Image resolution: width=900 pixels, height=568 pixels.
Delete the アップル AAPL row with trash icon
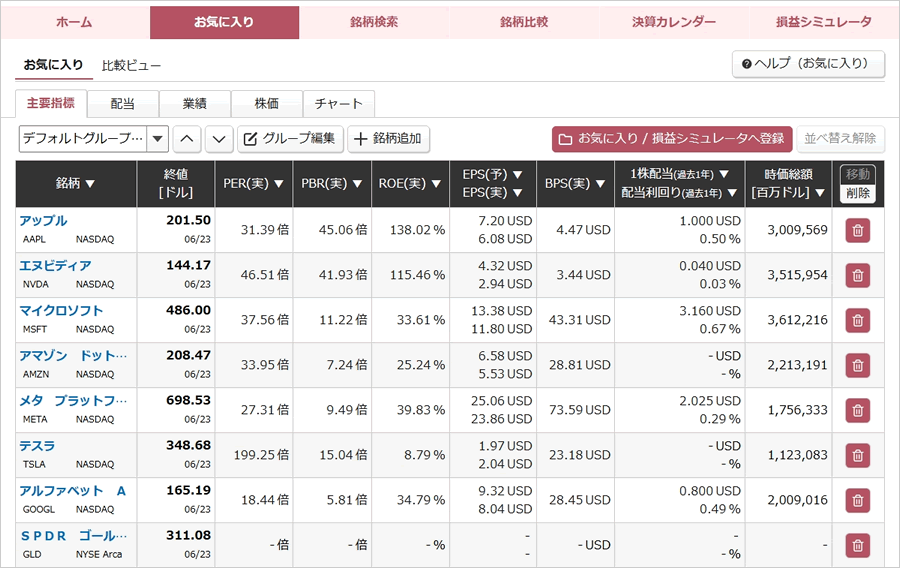click(x=858, y=230)
